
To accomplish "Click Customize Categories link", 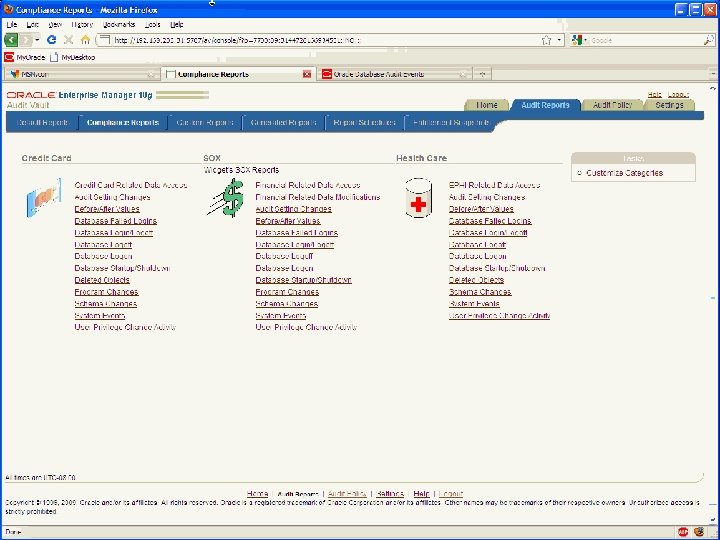I will click(x=624, y=173).
